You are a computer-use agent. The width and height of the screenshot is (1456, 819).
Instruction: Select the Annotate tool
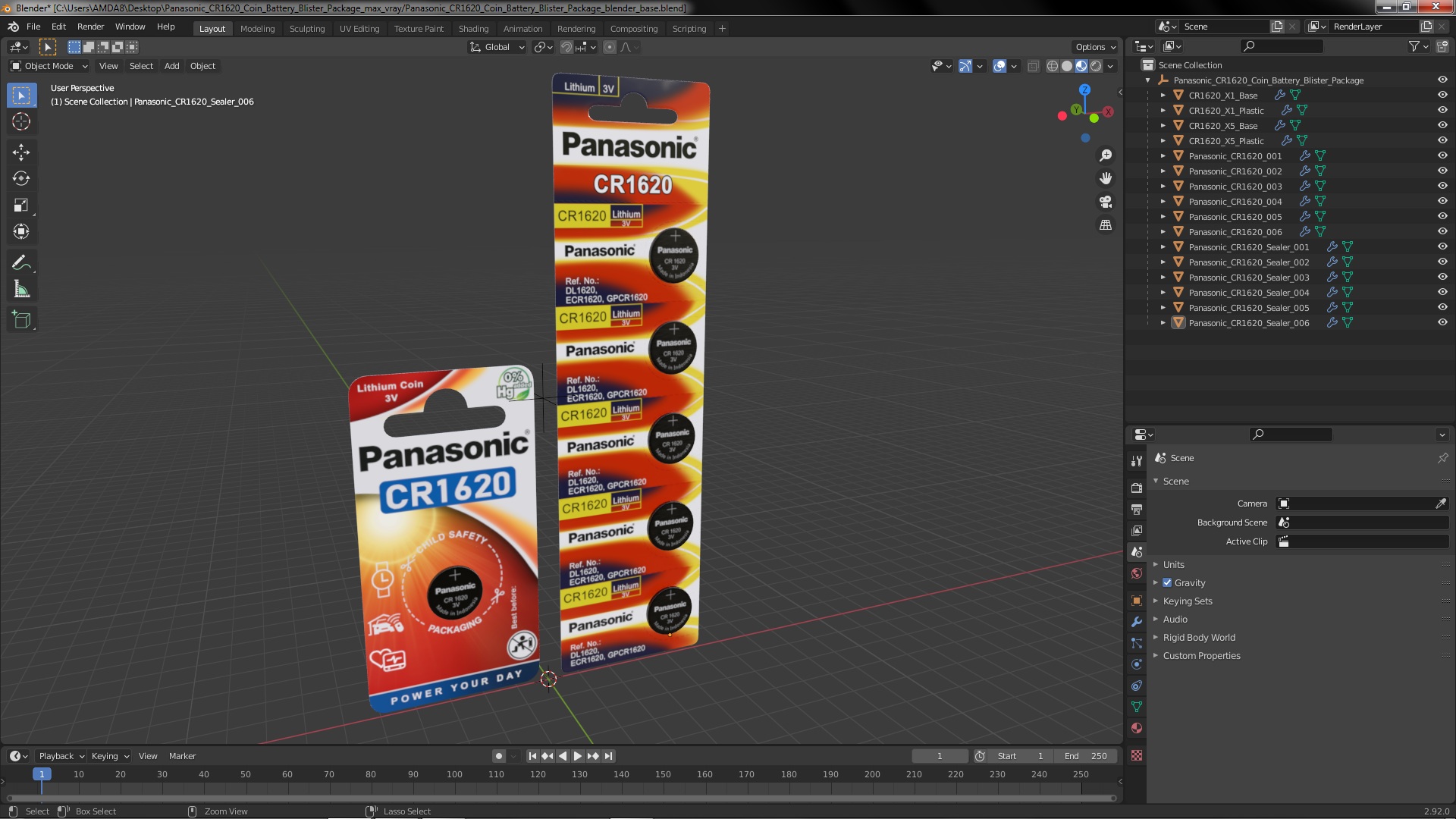[x=21, y=263]
